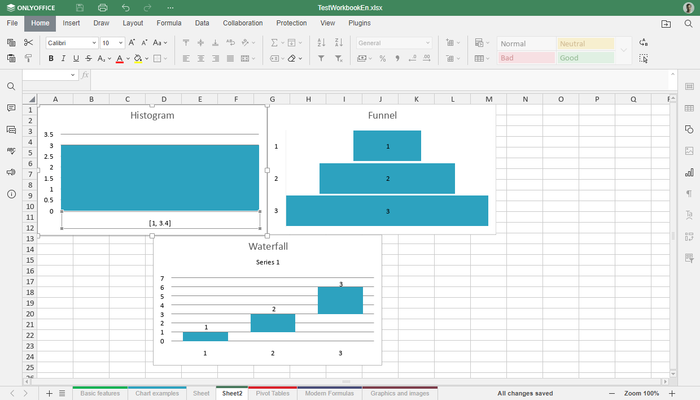Expand the cell styles gallery arrow
Screen dimensions: 700x400
(x=624, y=51)
